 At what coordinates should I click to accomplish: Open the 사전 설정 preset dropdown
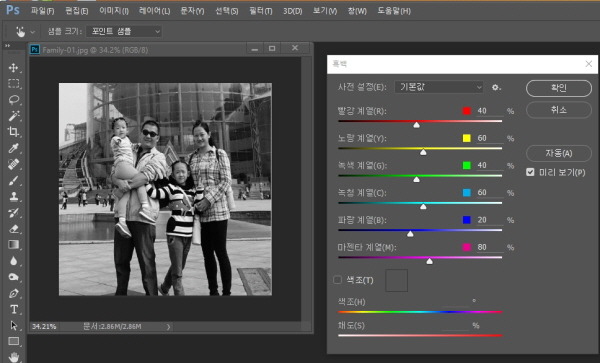click(439, 87)
